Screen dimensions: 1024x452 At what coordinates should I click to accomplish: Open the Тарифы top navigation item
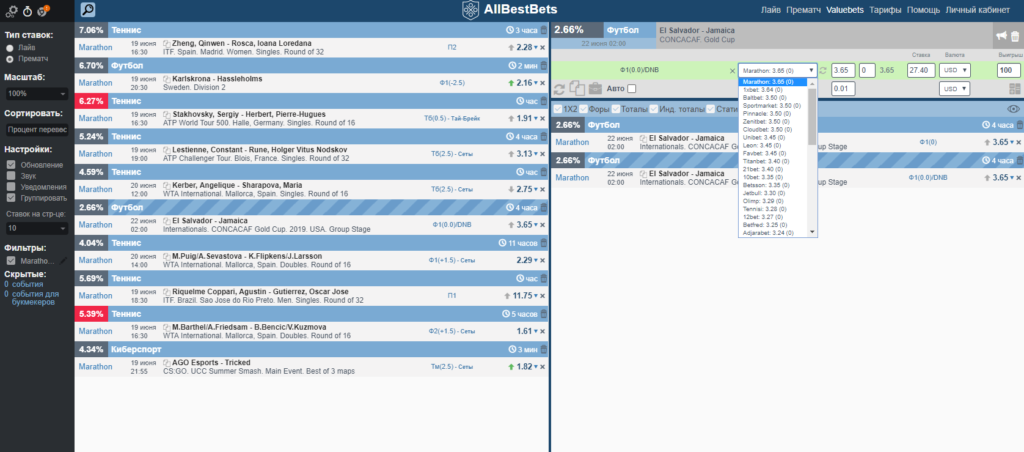[886, 10]
